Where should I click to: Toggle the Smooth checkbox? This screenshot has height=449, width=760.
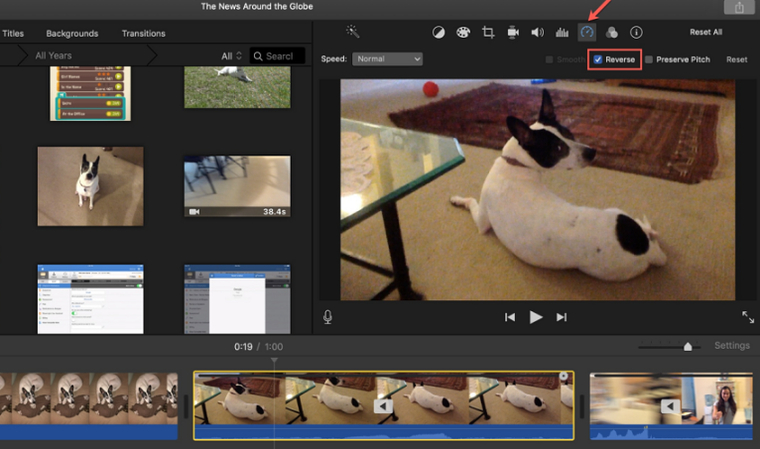pos(549,60)
